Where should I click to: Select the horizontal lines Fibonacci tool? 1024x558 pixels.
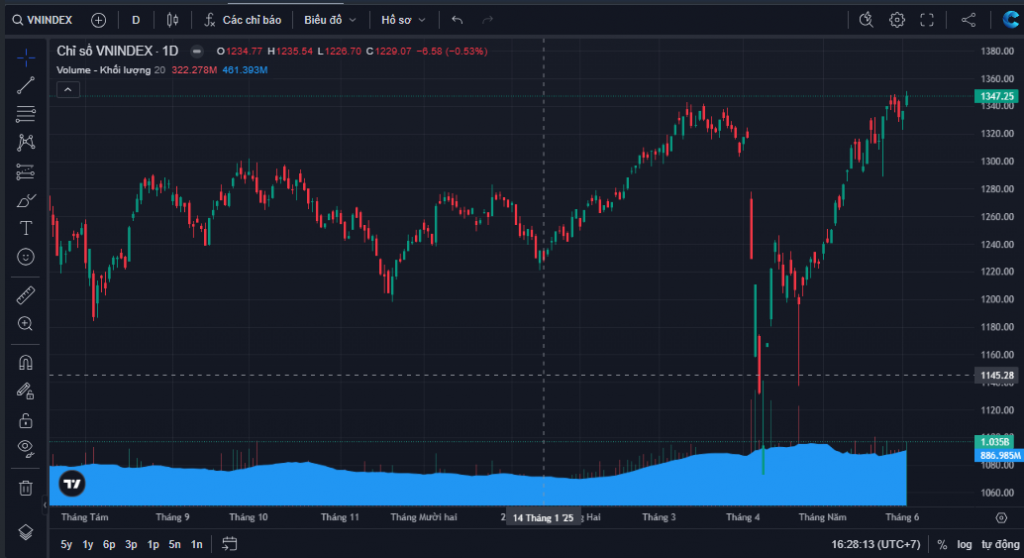25,114
